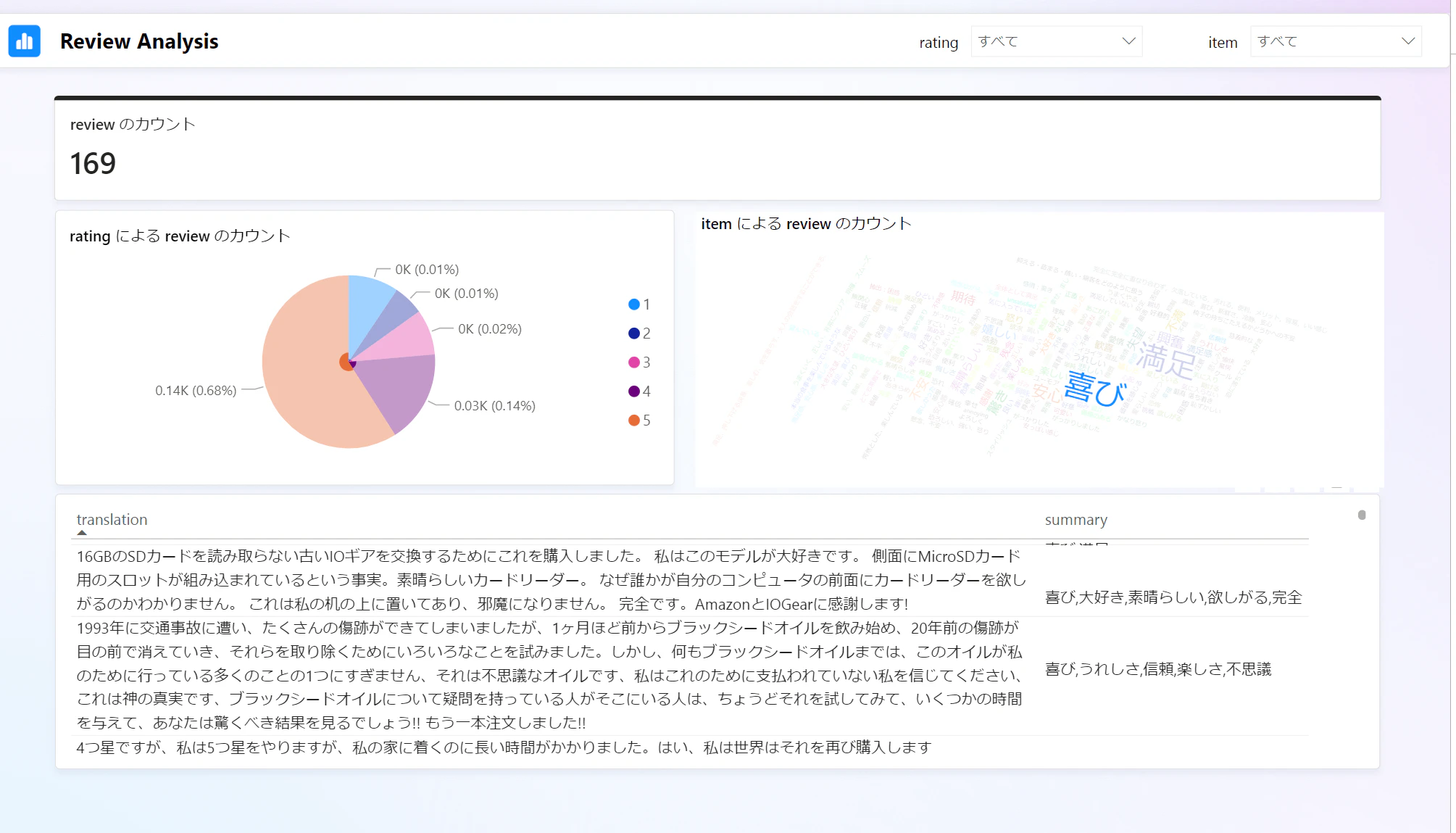Image resolution: width=1456 pixels, height=833 pixels.
Task: Open the rating filter dropdown
Action: (x=1055, y=41)
